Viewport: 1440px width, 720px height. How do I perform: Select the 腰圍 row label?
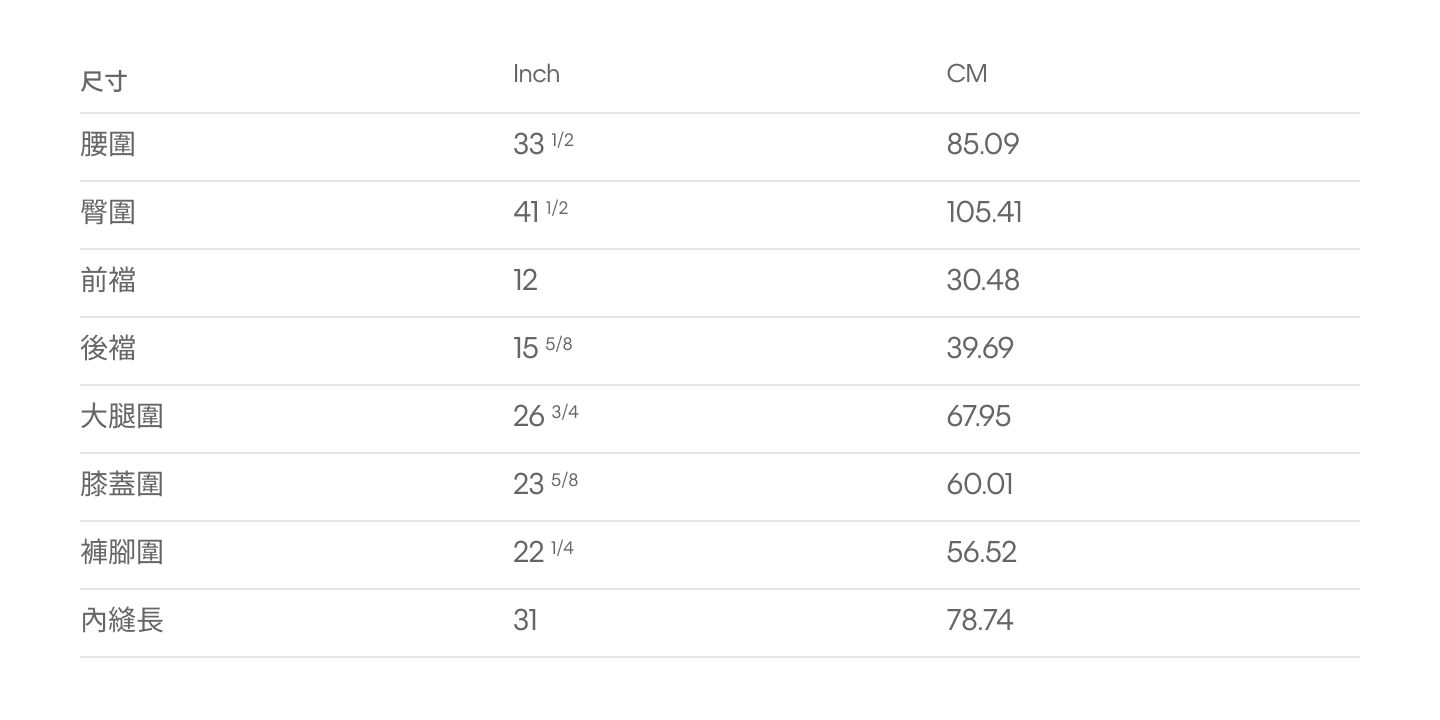pos(108,144)
